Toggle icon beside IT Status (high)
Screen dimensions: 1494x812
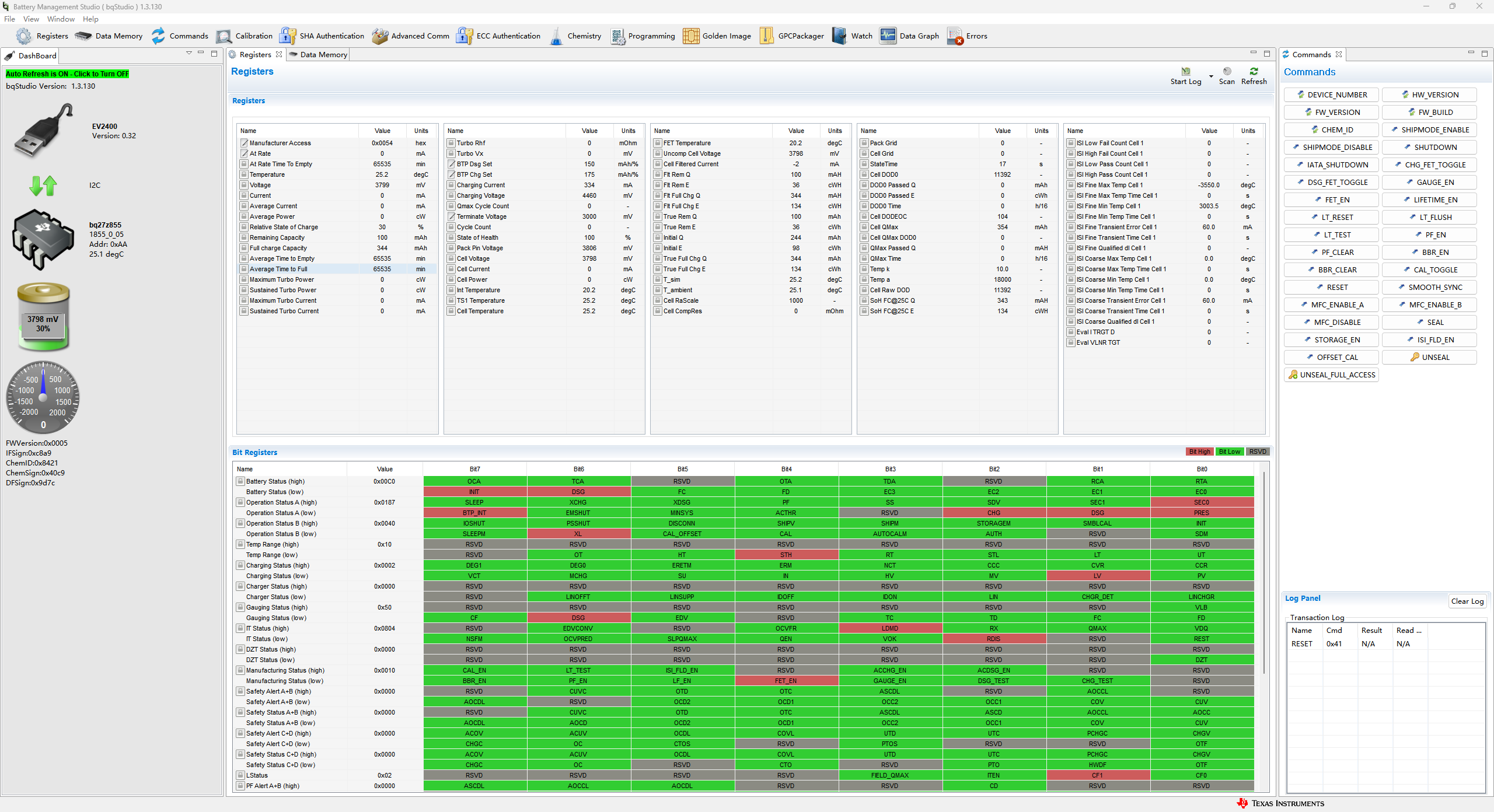[x=240, y=628]
